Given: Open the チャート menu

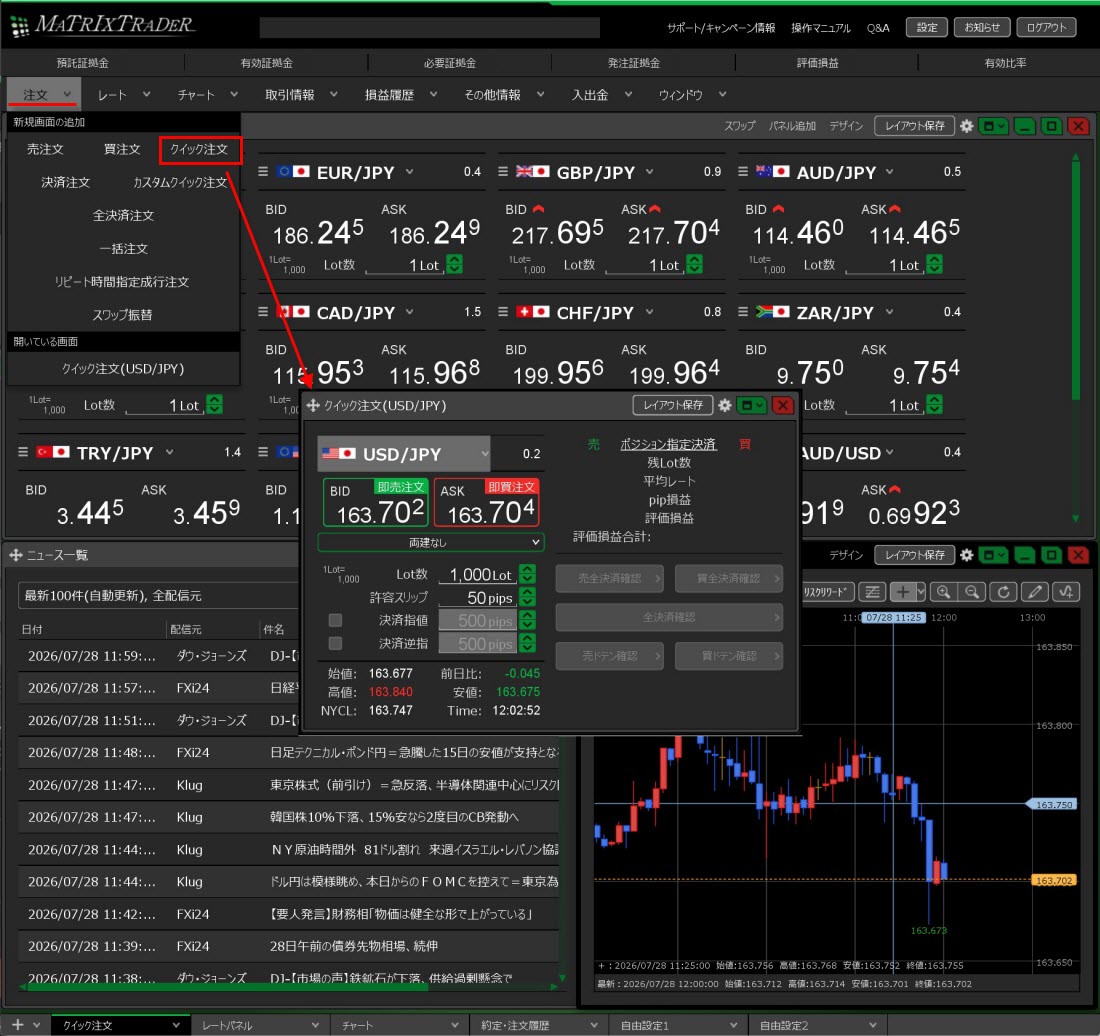Looking at the screenshot, I should 208,95.
